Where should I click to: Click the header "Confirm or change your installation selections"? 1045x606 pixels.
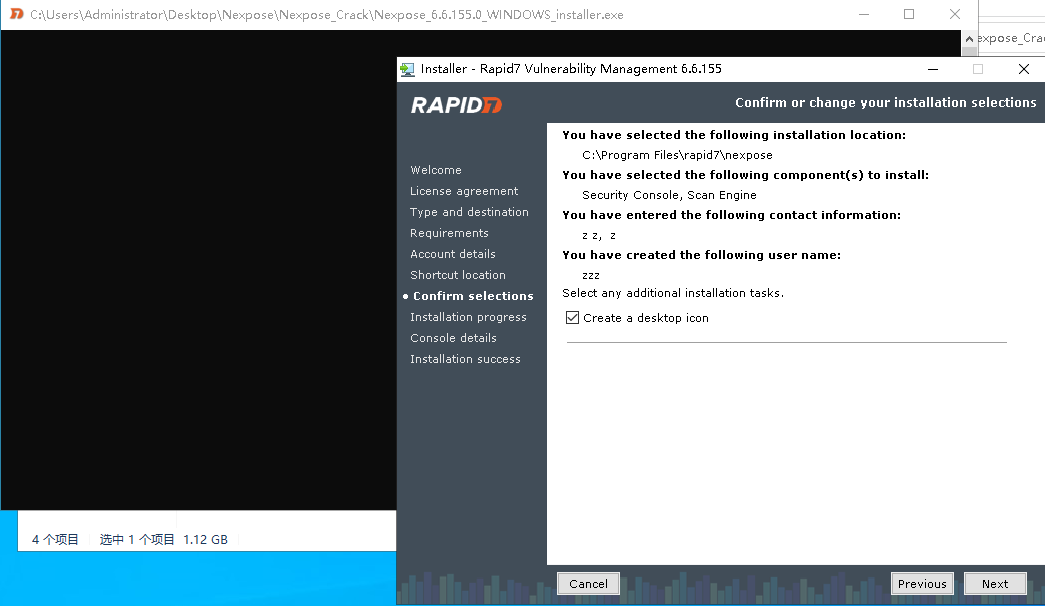tap(886, 103)
